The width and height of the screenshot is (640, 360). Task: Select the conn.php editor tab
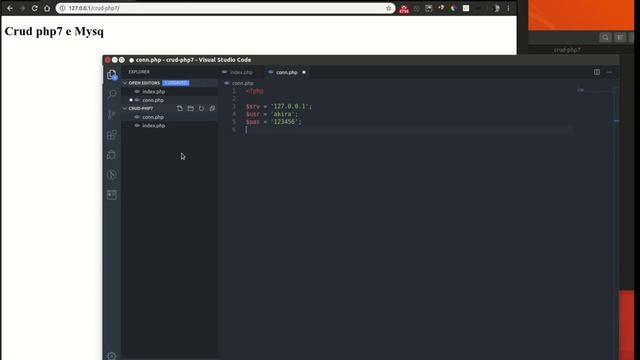click(x=287, y=72)
